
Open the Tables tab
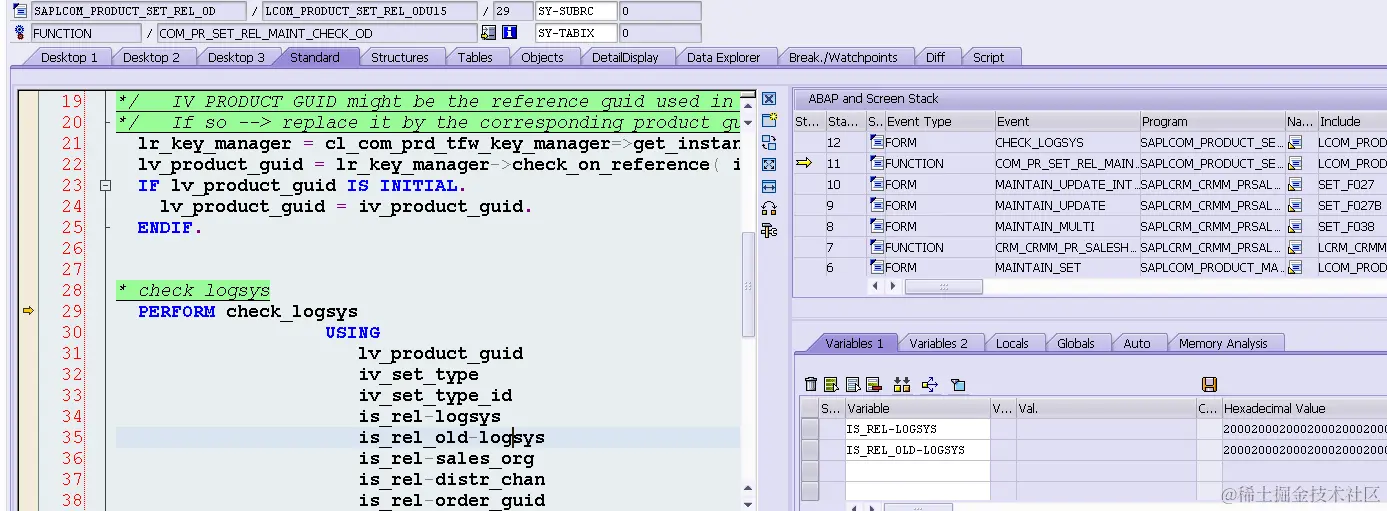[x=475, y=58]
